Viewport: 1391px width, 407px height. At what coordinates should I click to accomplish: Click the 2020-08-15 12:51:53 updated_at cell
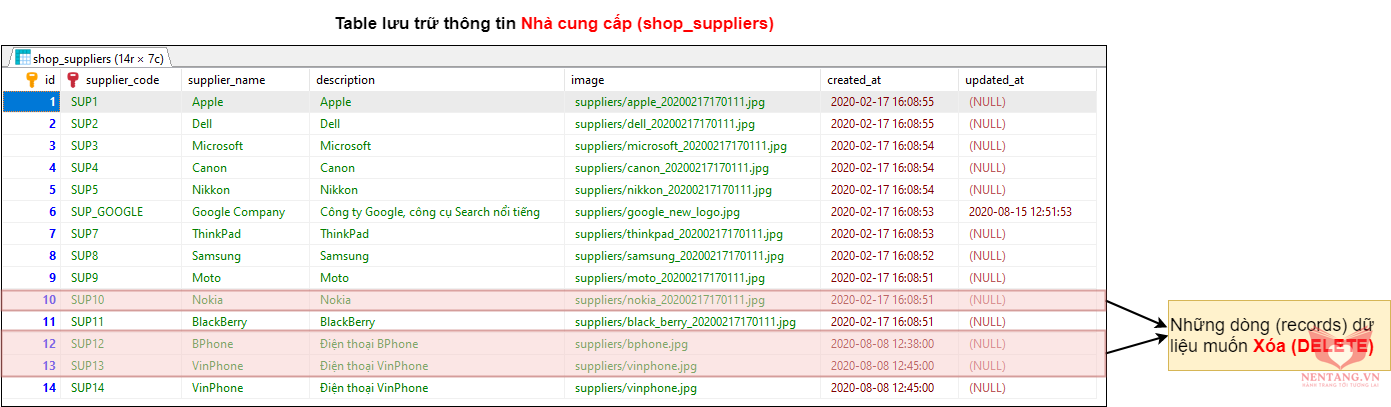1020,212
